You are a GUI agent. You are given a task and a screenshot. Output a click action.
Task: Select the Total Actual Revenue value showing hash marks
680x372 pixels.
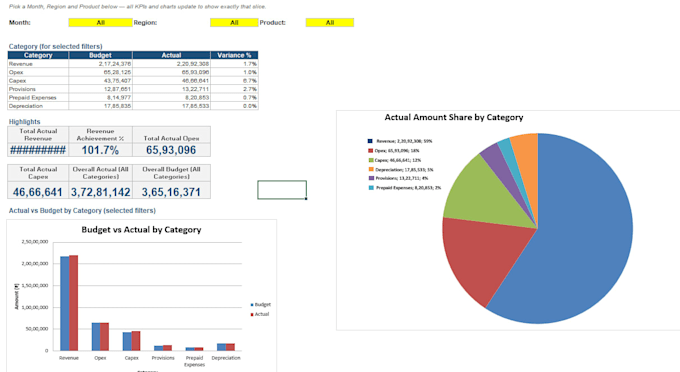pyautogui.click(x=38, y=150)
